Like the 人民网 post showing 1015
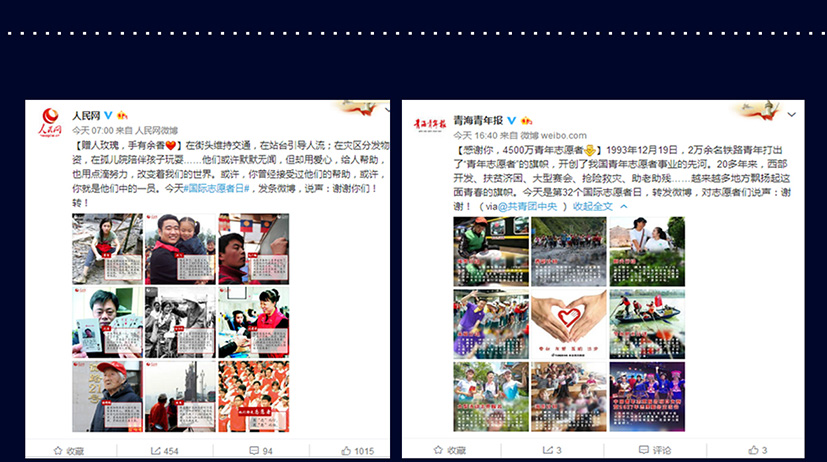Viewport: 827px width, 462px height. [x=358, y=451]
